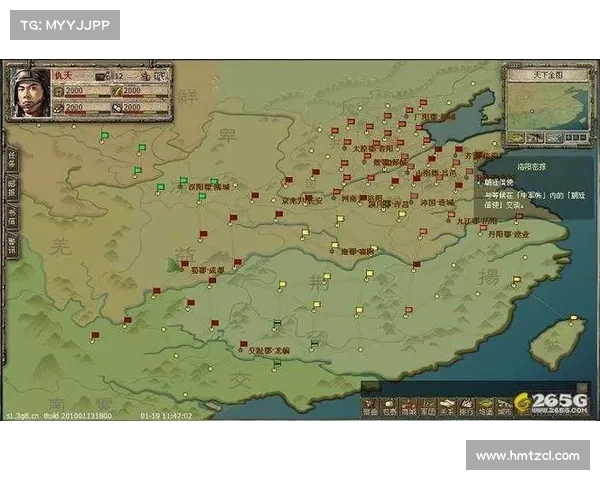The image size is (600, 480).
Task: Select the city 九江郡·寿春 on the map
Action: [x=477, y=221]
